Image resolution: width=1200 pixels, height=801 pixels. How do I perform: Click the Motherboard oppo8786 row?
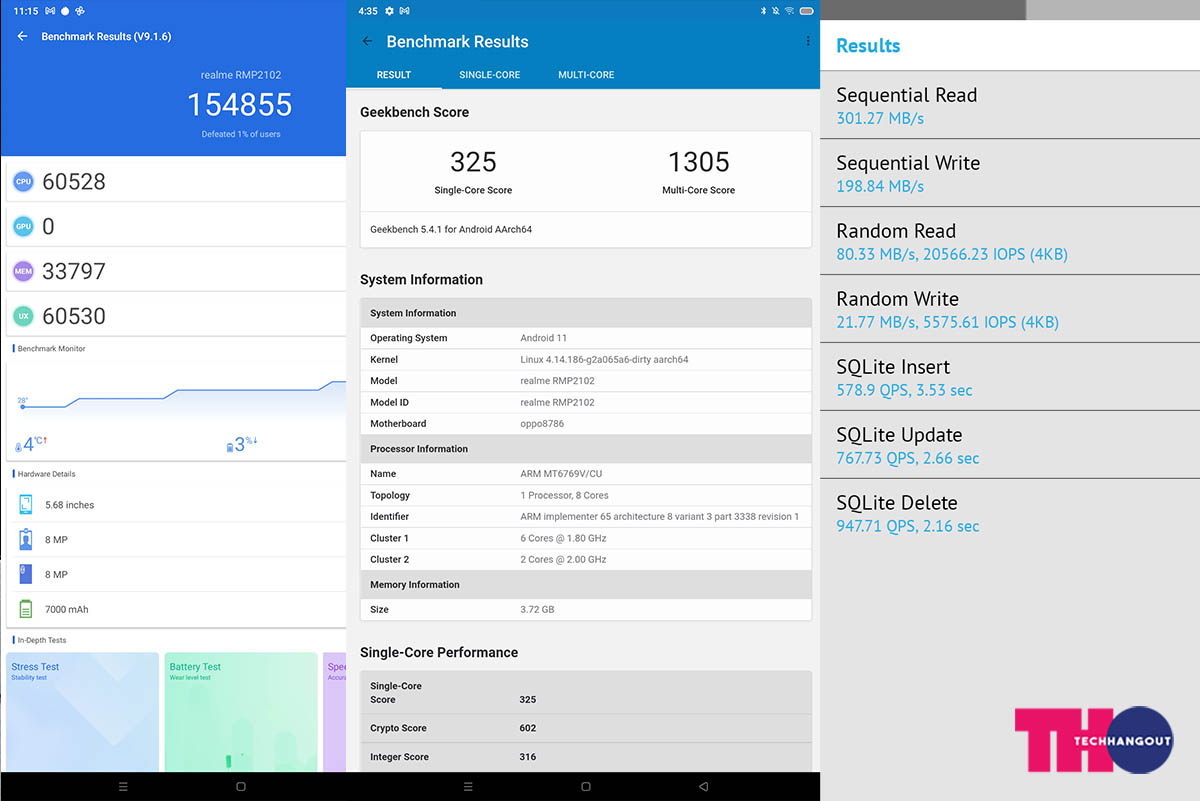[x=586, y=423]
